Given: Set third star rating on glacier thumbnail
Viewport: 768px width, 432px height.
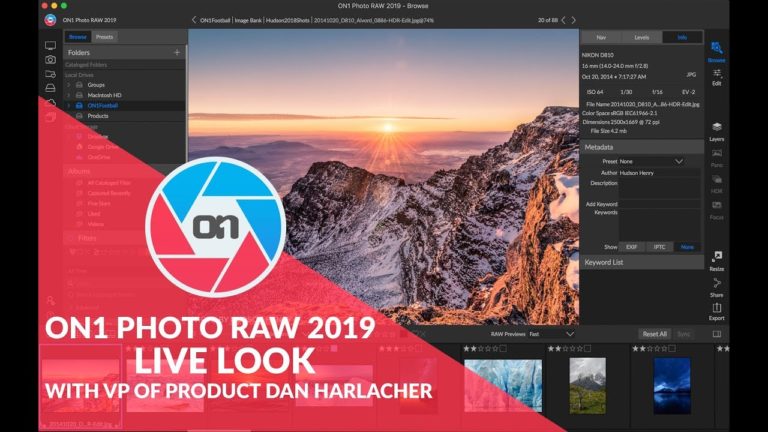Looking at the screenshot, I should point(480,348).
